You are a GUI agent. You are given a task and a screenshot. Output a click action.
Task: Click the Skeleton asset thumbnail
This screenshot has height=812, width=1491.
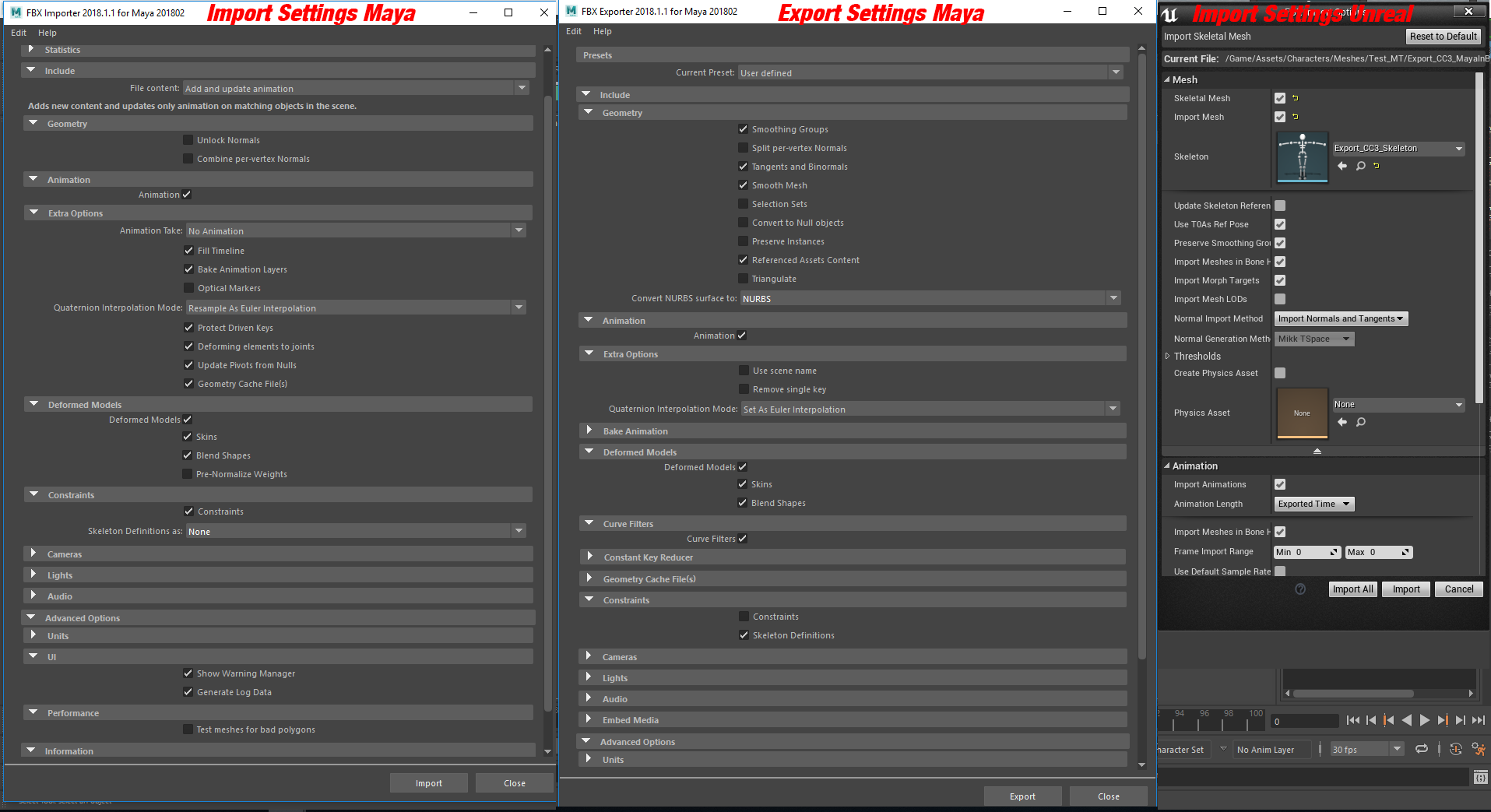click(1303, 157)
